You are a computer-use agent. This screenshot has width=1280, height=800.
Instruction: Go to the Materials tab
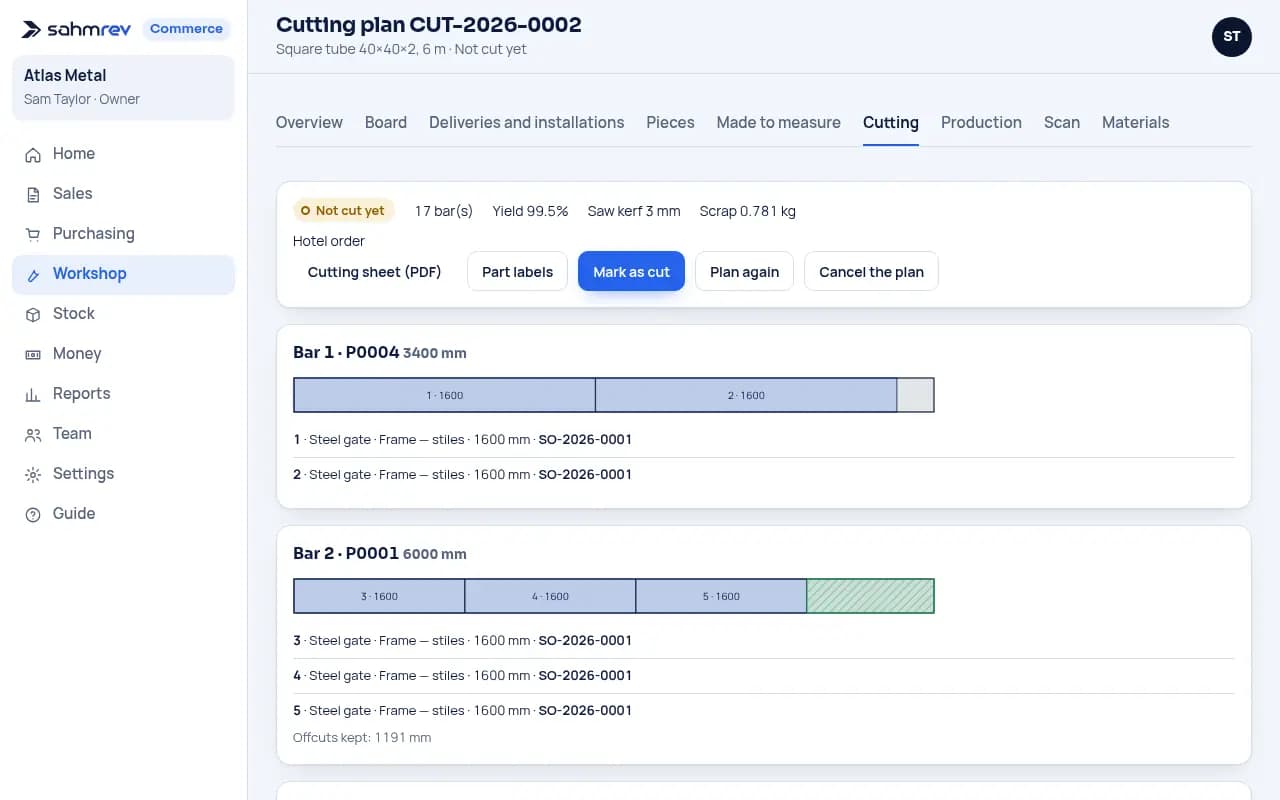click(1135, 122)
